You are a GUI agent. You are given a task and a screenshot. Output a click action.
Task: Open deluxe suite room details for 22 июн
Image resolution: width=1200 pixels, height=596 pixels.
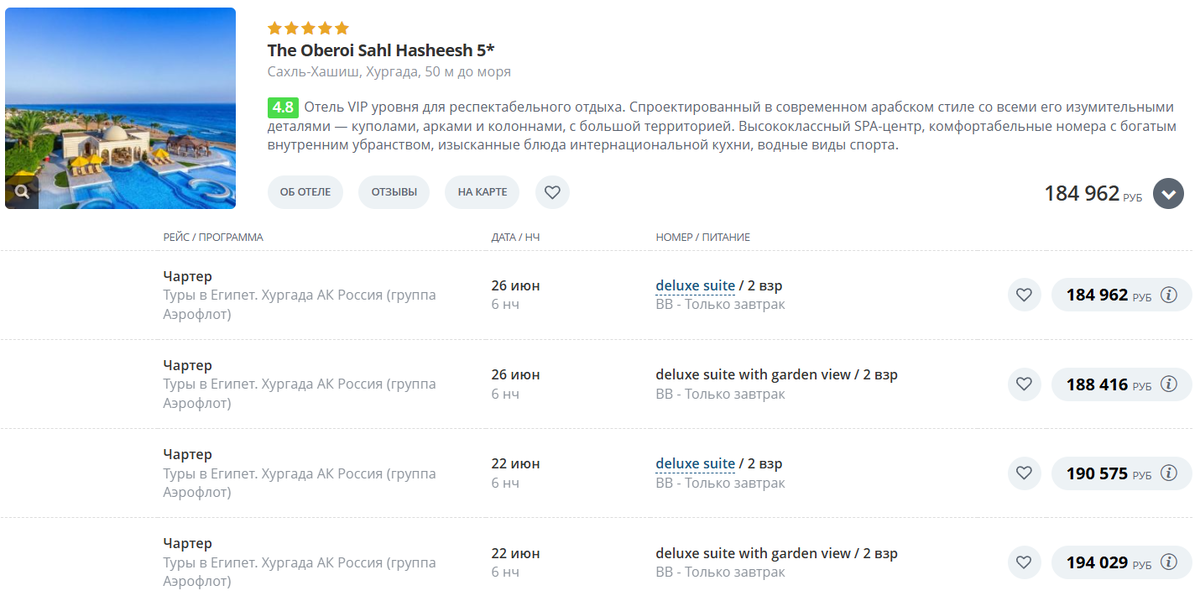pyautogui.click(x=695, y=464)
